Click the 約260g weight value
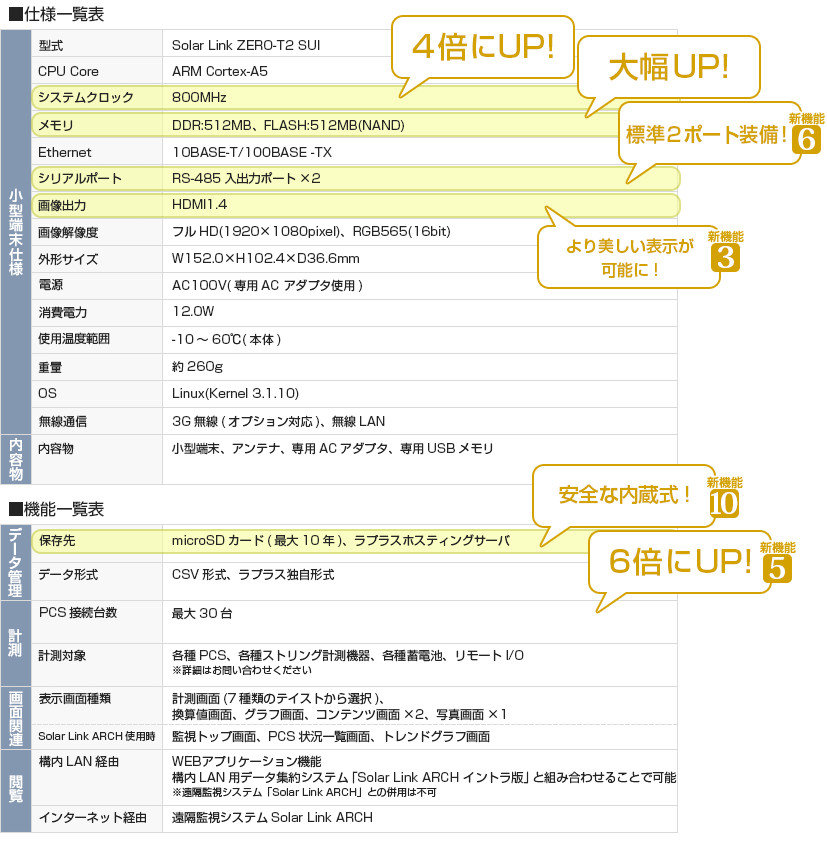Screen dimensions: 827x845 click(x=197, y=366)
